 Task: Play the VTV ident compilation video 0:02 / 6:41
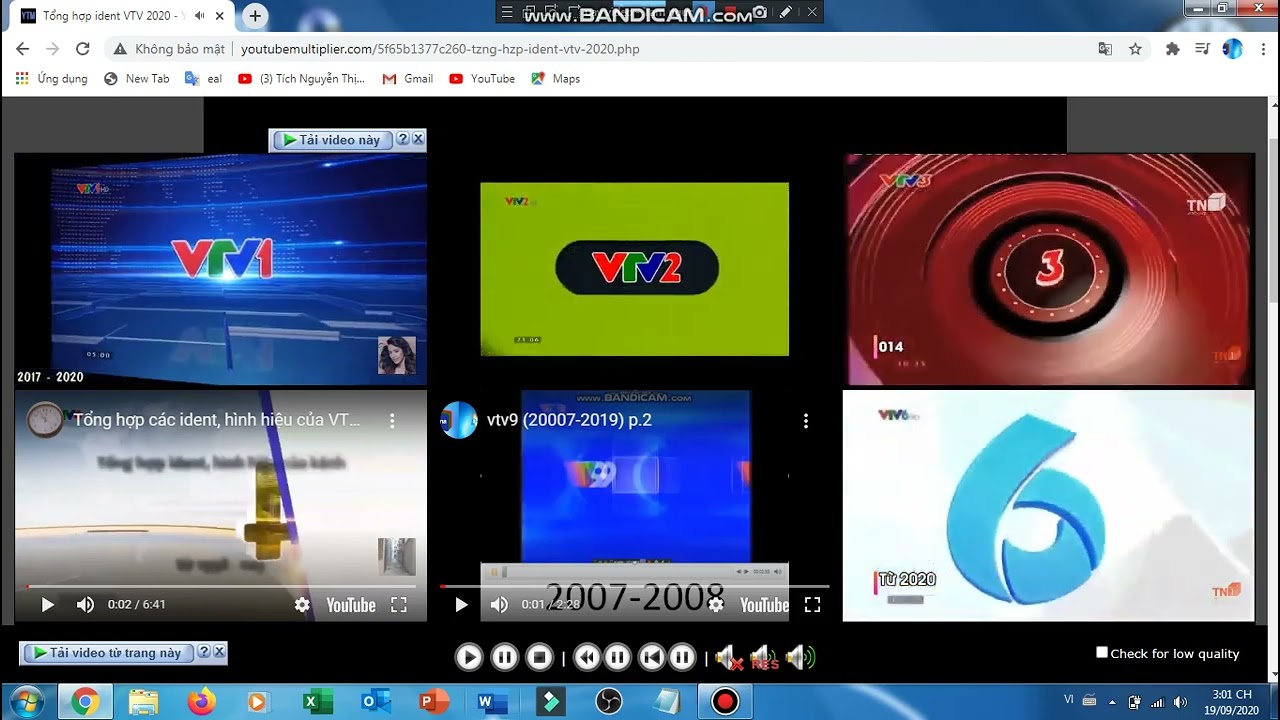point(47,604)
